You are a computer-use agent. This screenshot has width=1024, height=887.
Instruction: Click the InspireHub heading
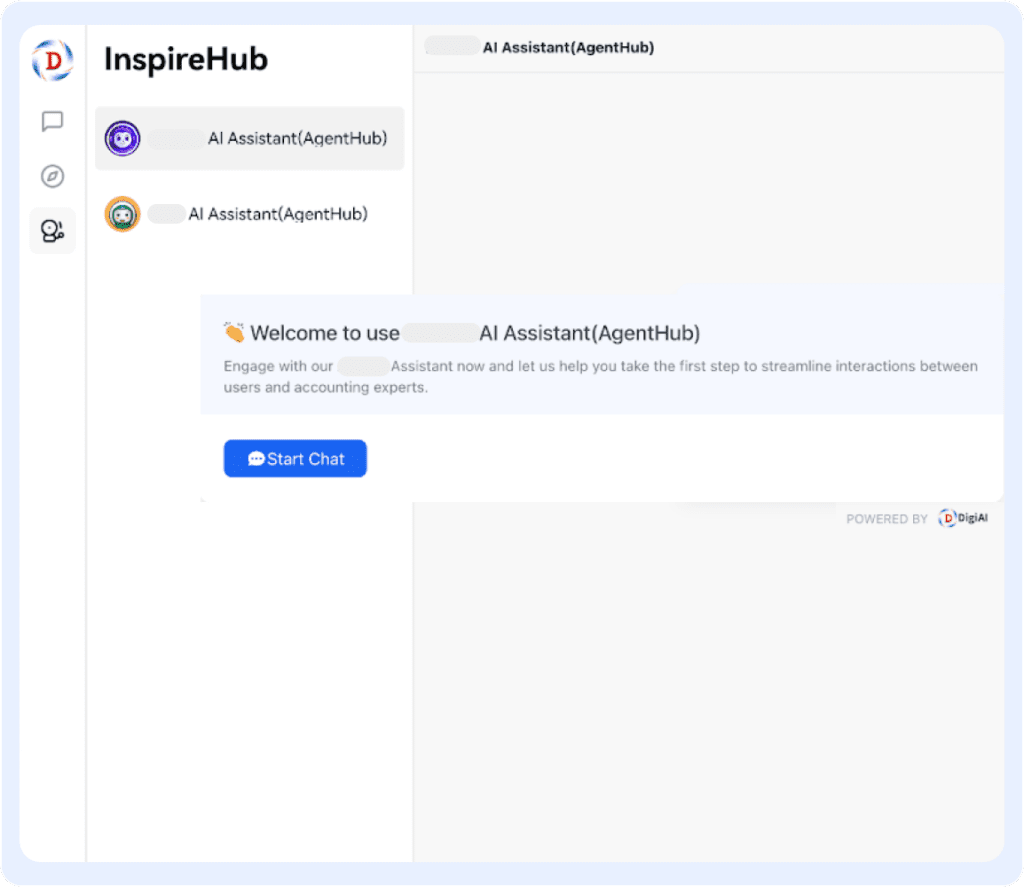tap(186, 59)
